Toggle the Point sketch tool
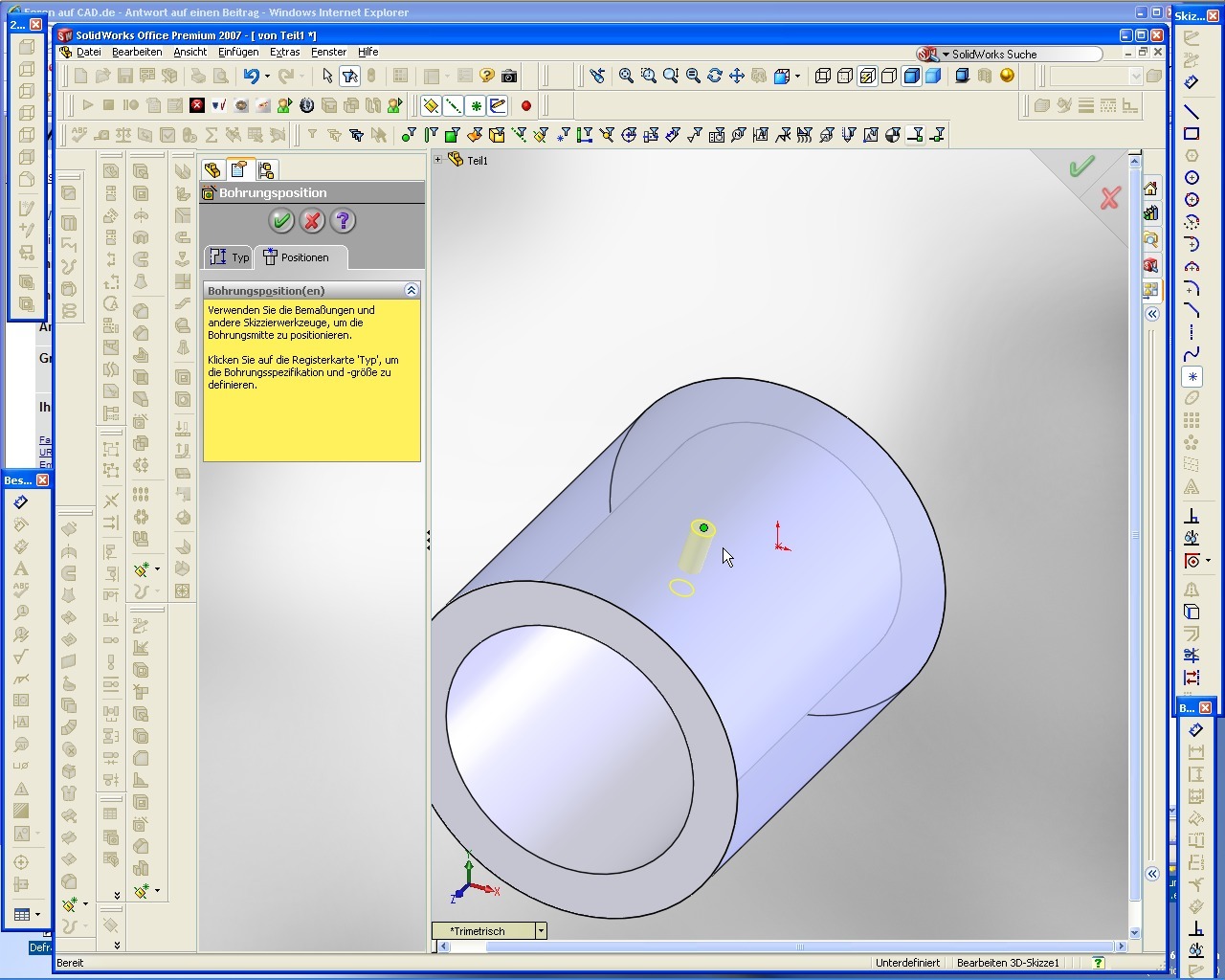1225x980 pixels. (x=1192, y=377)
